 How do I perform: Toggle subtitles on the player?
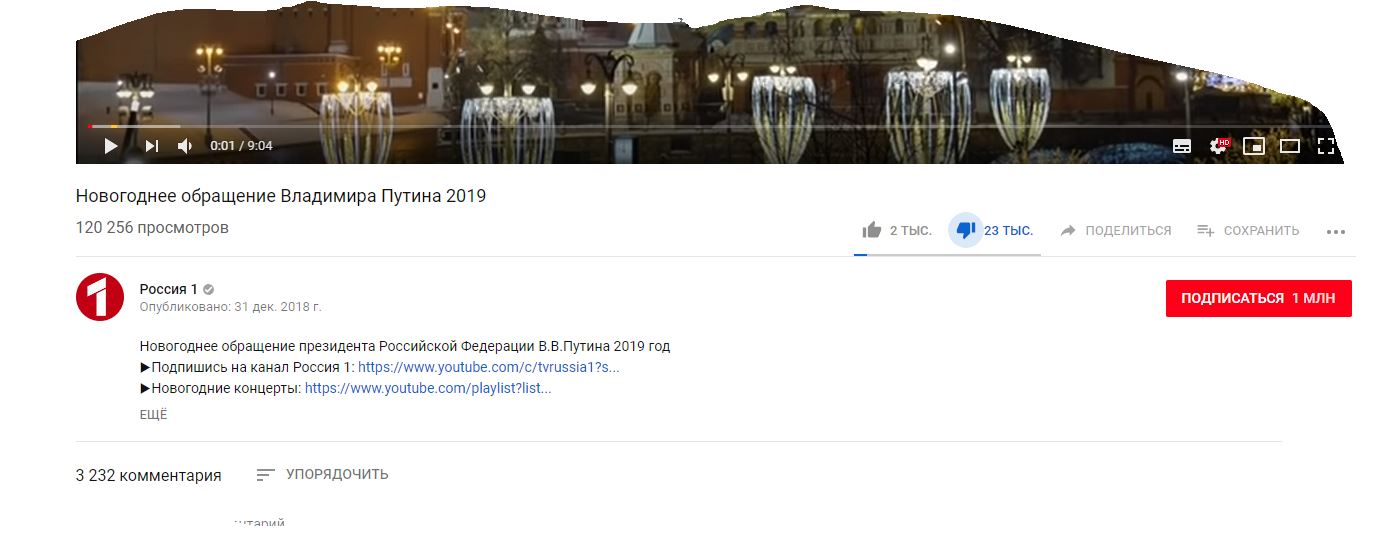click(x=1182, y=146)
